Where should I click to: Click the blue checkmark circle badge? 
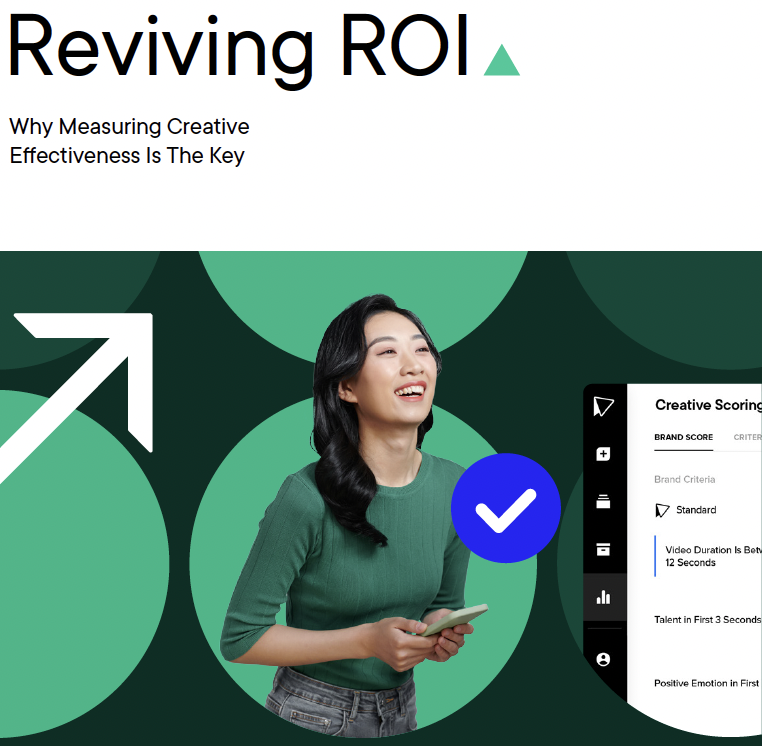click(x=506, y=509)
